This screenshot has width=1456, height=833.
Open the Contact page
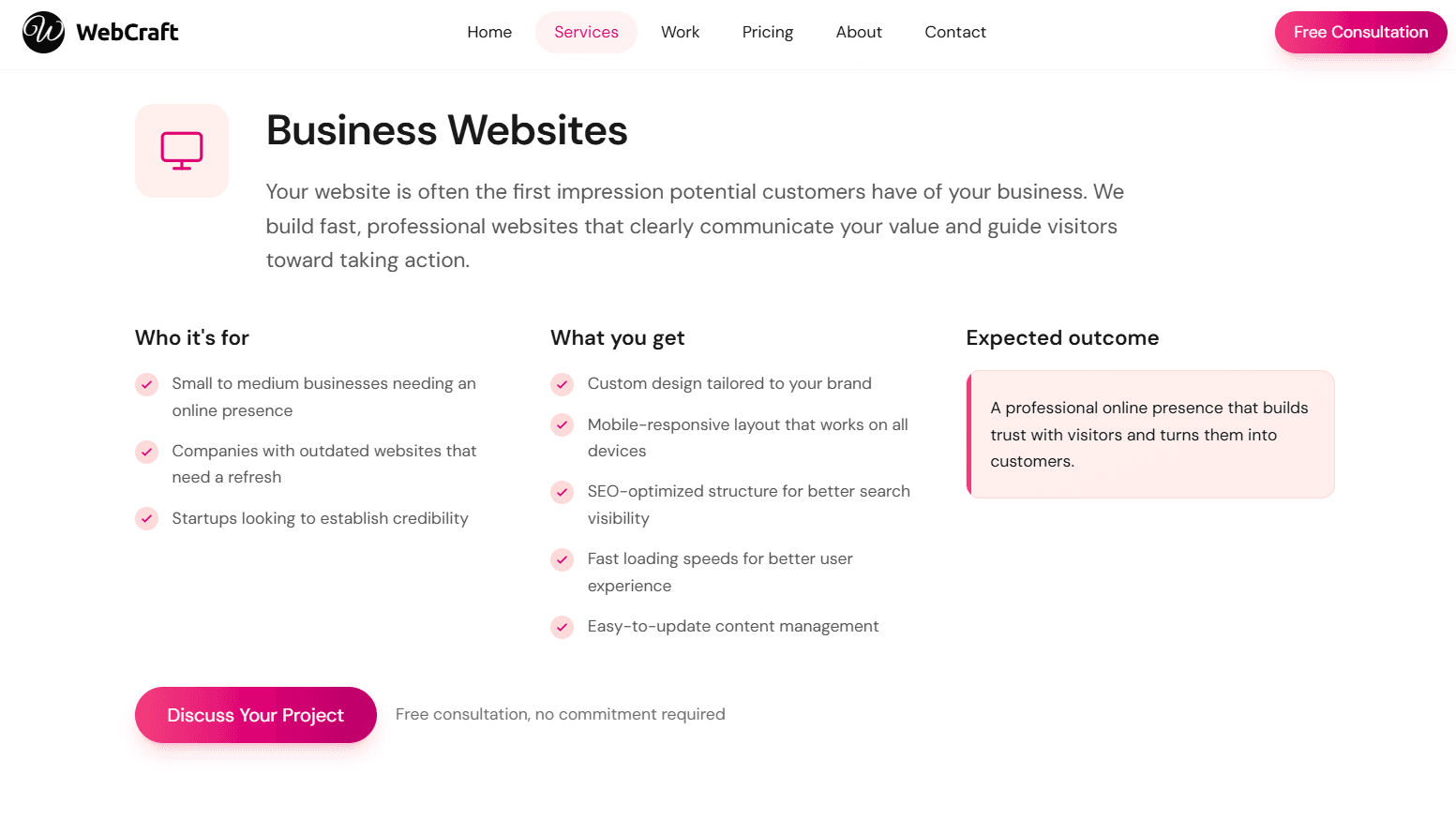(954, 32)
